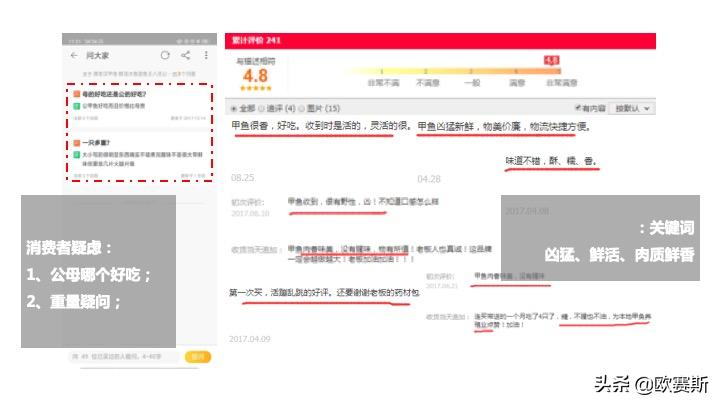
Task: Click the large 4.8 rating score
Action: pyautogui.click(x=255, y=76)
